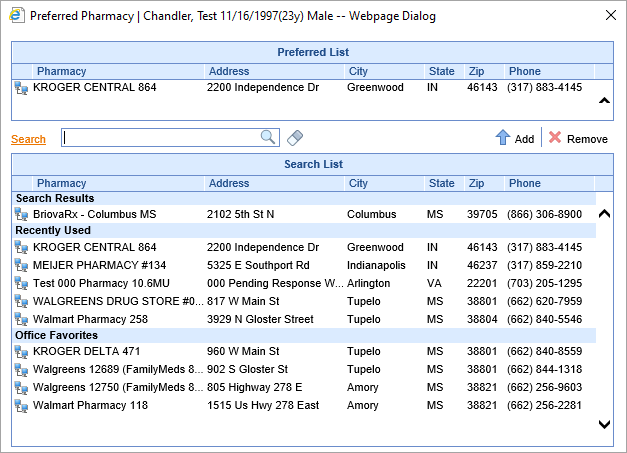This screenshot has width=627, height=453.
Task: Click address 805 Highway 278 E
Action: click(254, 387)
